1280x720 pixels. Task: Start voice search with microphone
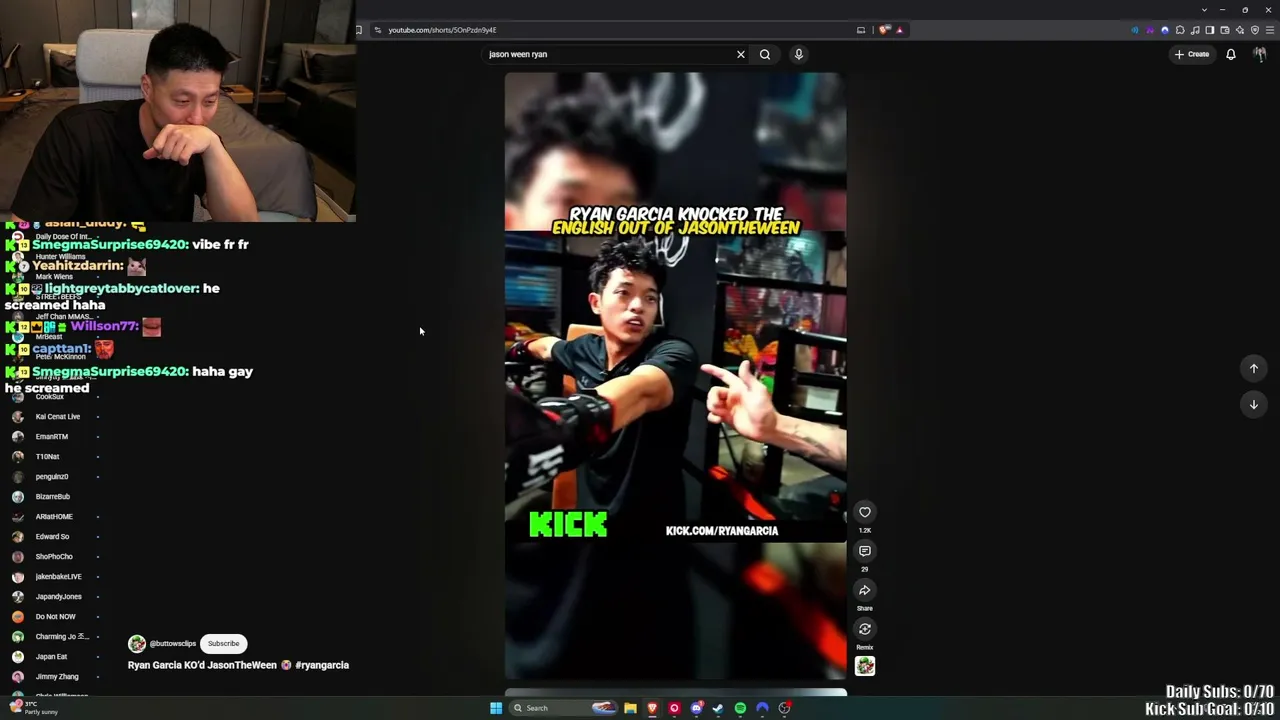point(799,54)
